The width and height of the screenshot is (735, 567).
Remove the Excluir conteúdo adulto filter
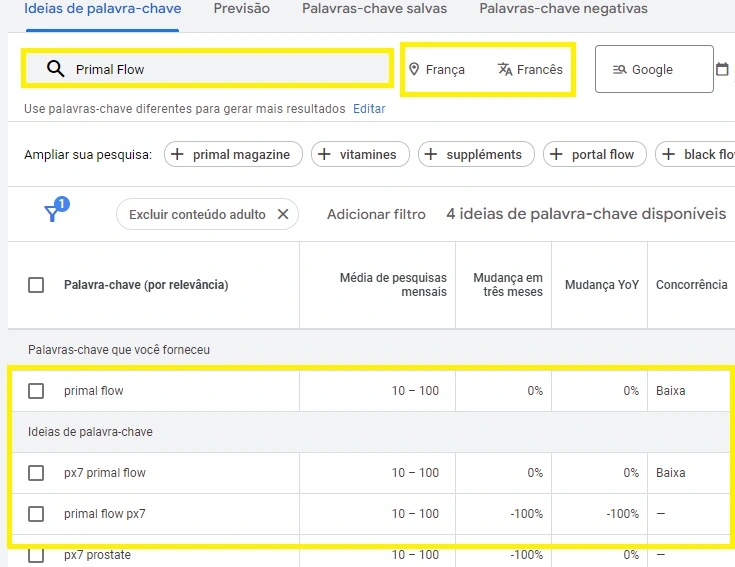pos(283,214)
